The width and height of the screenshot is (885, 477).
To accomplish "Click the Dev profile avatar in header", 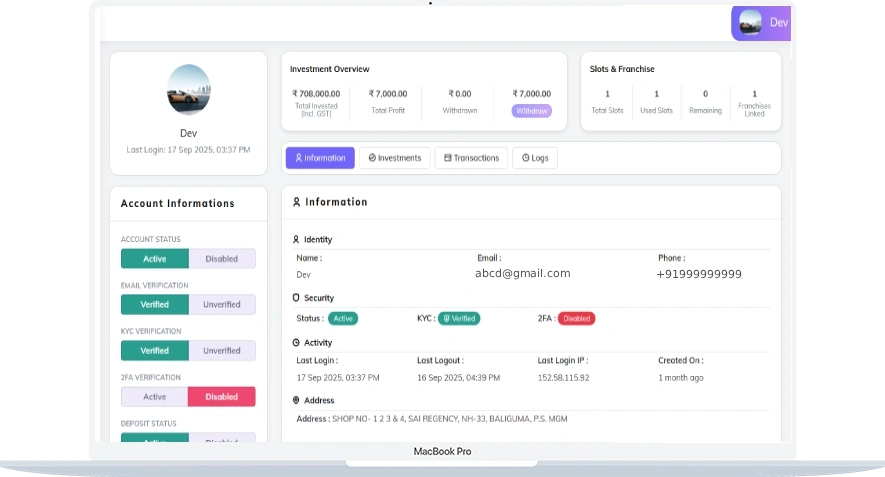I will point(749,23).
